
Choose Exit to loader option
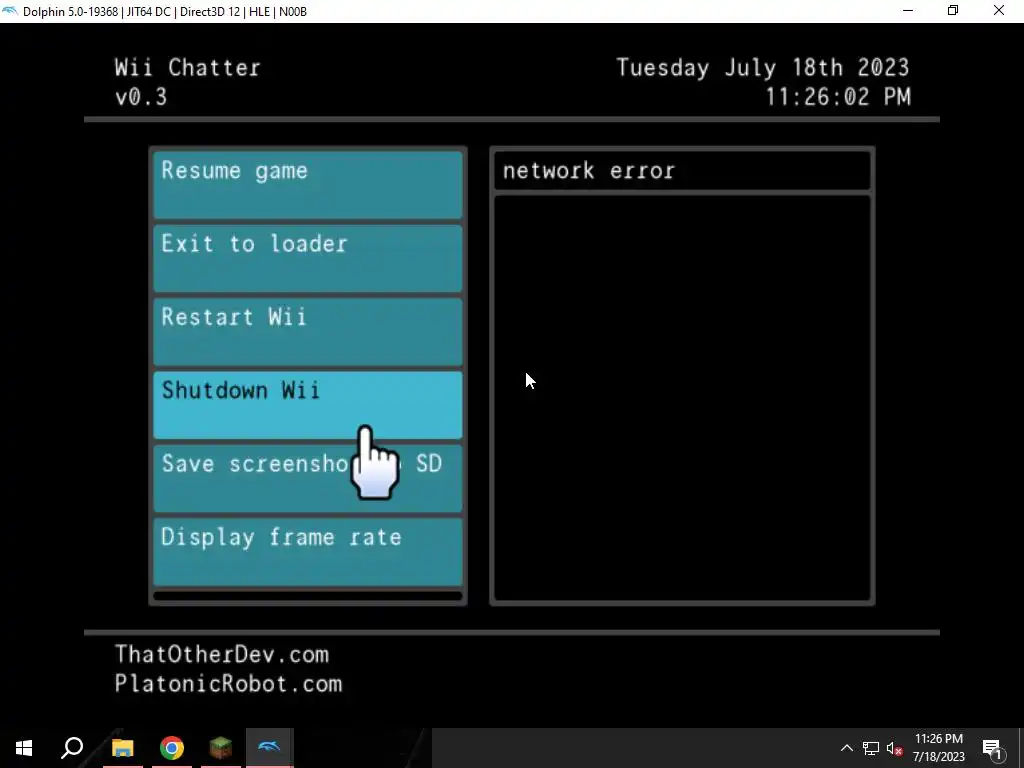coord(308,259)
